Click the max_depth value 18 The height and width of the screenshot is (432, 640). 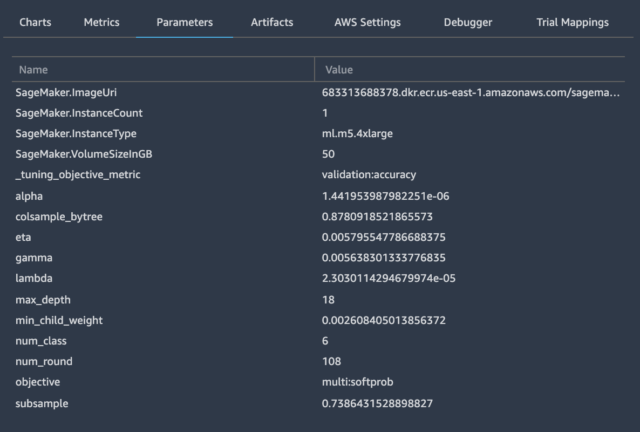(x=328, y=300)
